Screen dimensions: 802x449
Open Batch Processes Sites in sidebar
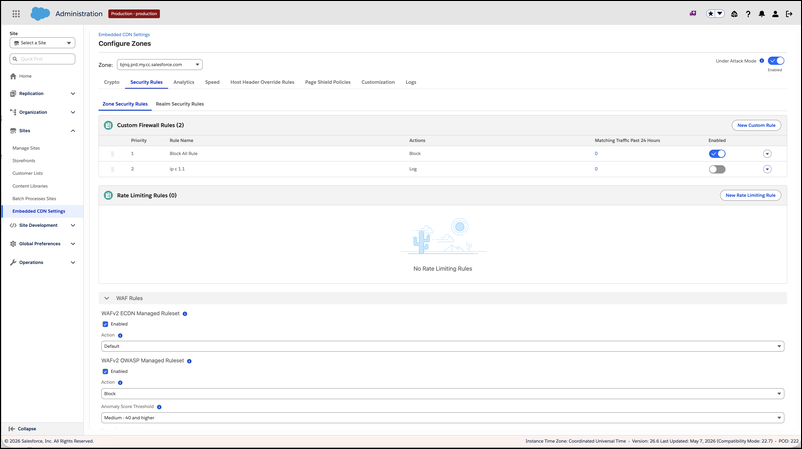(34, 198)
